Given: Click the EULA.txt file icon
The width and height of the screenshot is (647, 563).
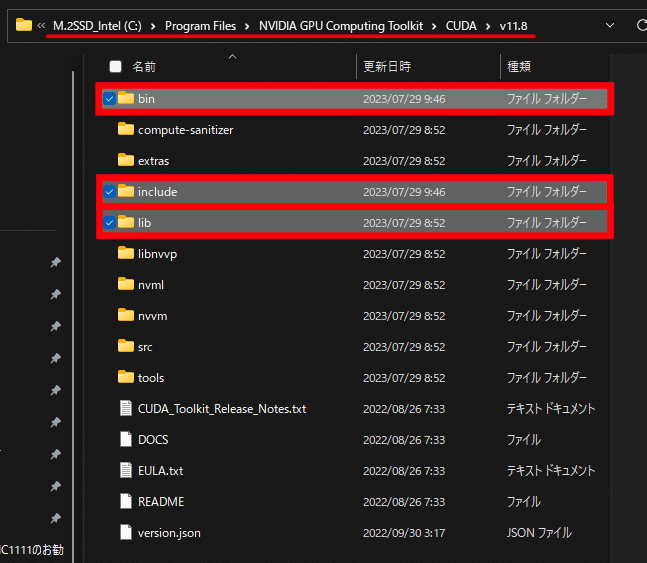Looking at the screenshot, I should click(x=126, y=470).
